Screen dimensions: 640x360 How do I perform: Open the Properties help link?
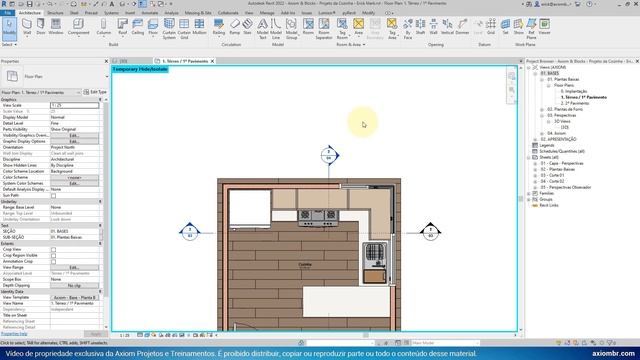point(14,334)
